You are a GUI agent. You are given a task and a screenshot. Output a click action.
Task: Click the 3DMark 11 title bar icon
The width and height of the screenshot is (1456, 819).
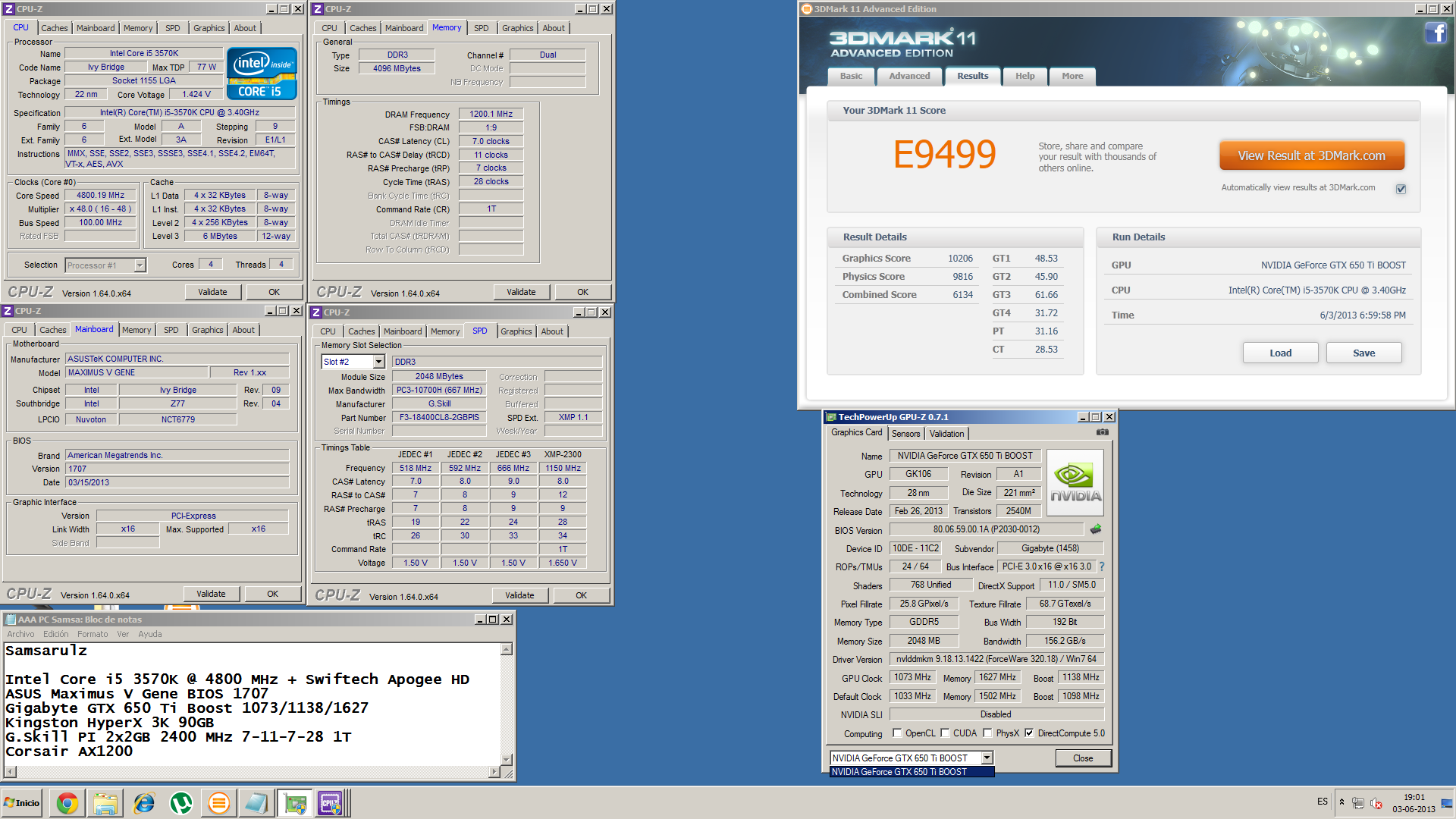pyautogui.click(x=807, y=9)
